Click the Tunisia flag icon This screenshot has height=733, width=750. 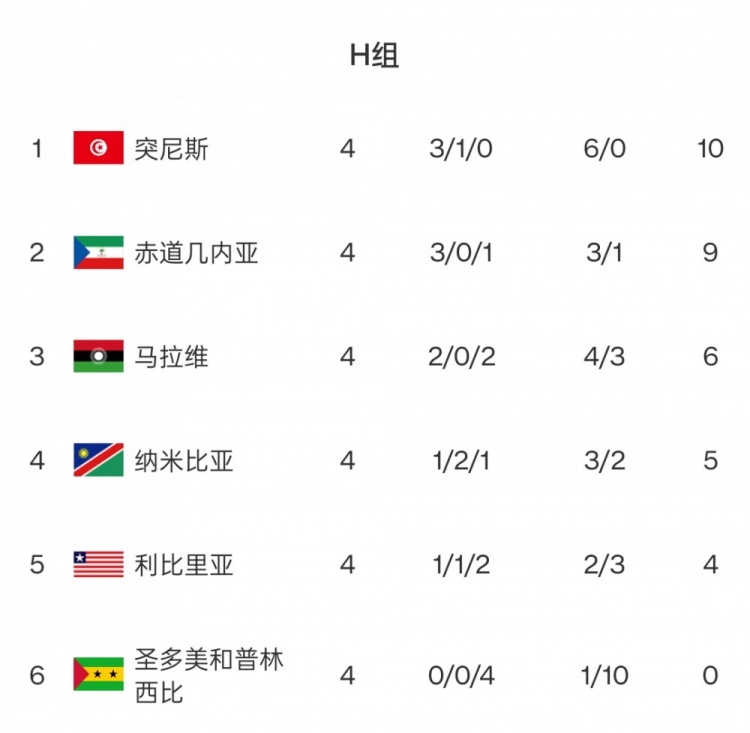click(98, 148)
